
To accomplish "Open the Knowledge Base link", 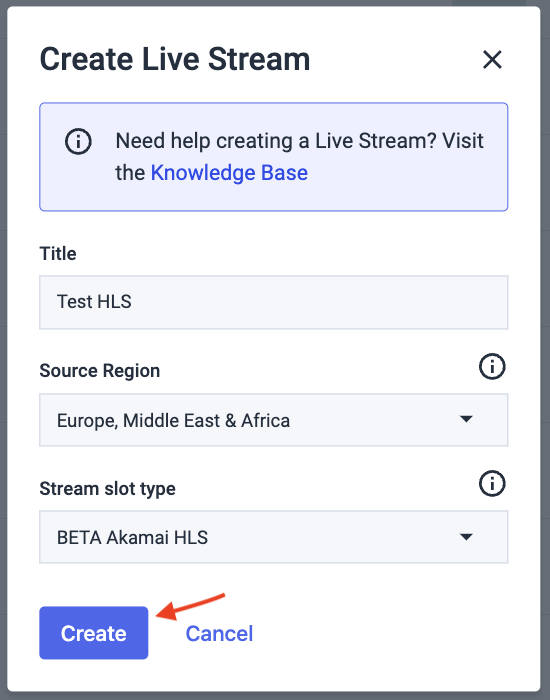I will [229, 173].
